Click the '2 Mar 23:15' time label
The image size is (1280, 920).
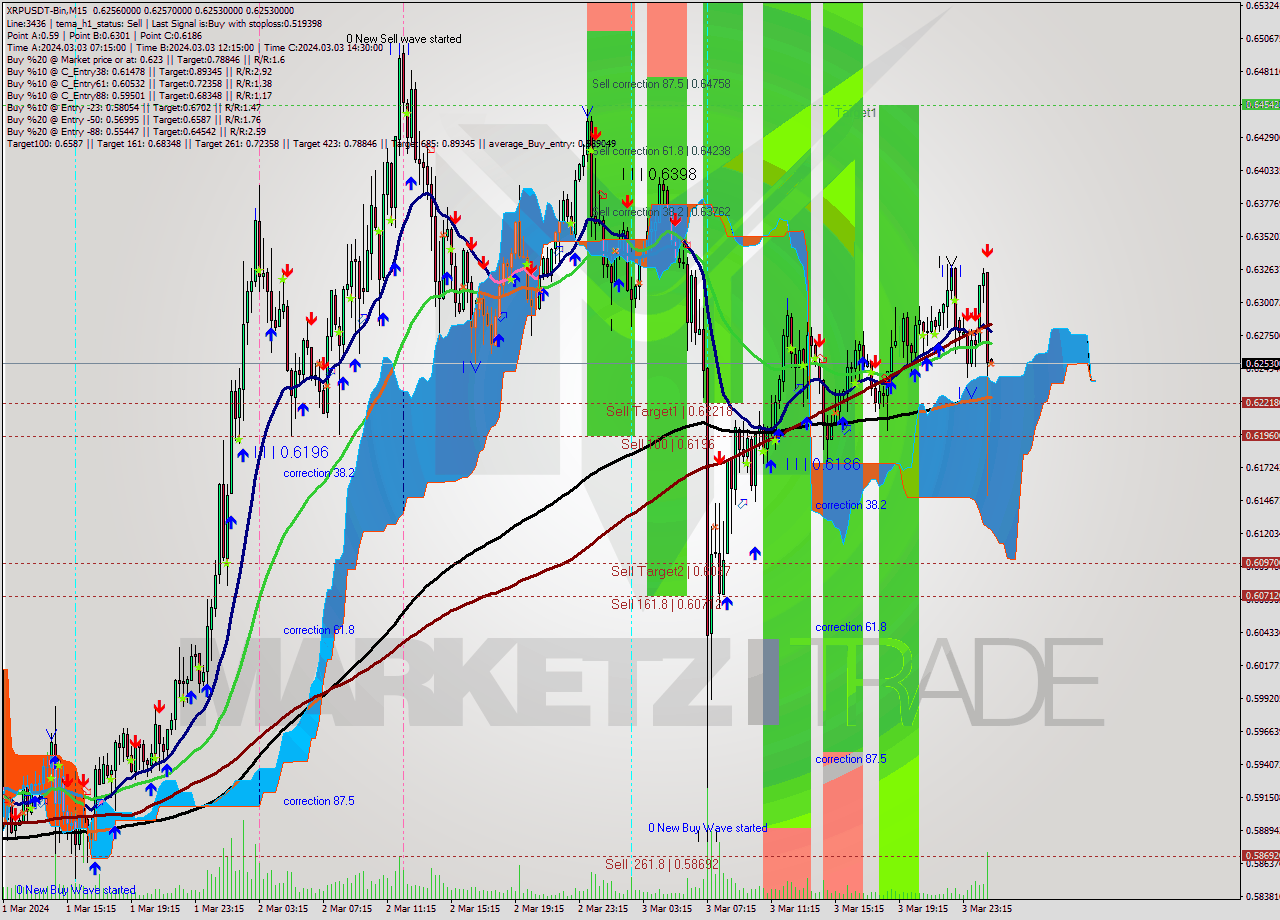[602, 909]
